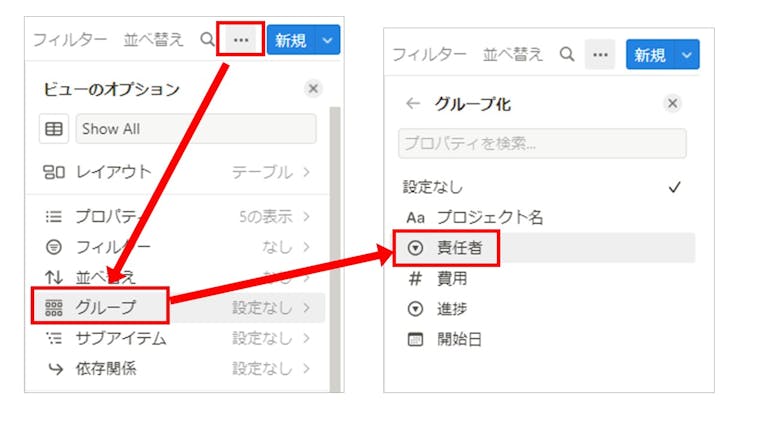Open the three-dot menu in left panel

[x=240, y=39]
